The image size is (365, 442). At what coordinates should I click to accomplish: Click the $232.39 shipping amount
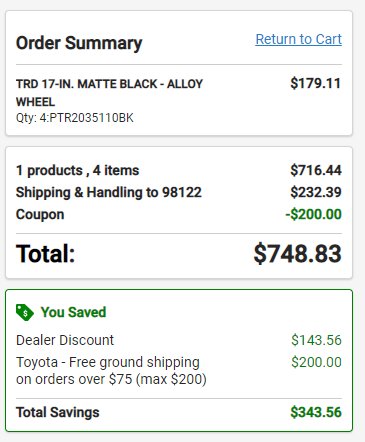point(316,192)
